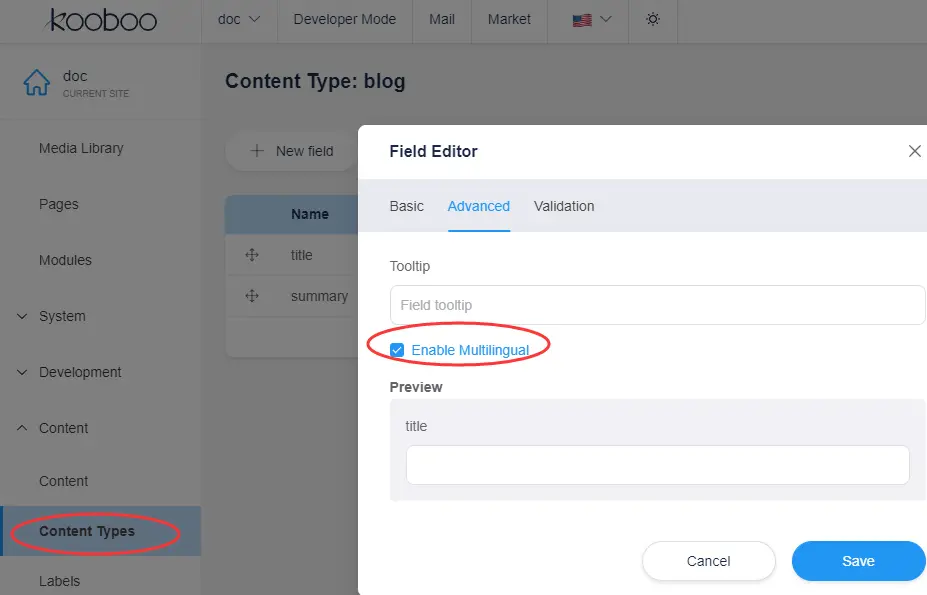Click the plus icon in New field
This screenshot has height=595, width=927.
[257, 151]
